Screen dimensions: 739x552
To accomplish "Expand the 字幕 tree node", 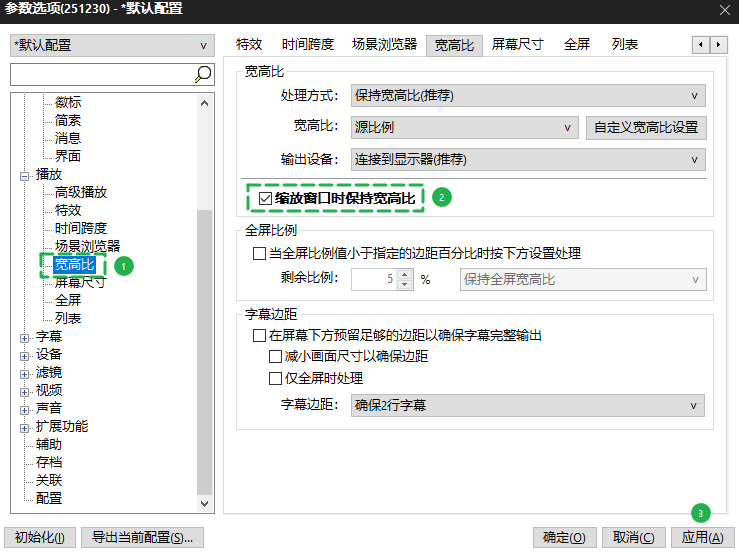I will 25,337.
